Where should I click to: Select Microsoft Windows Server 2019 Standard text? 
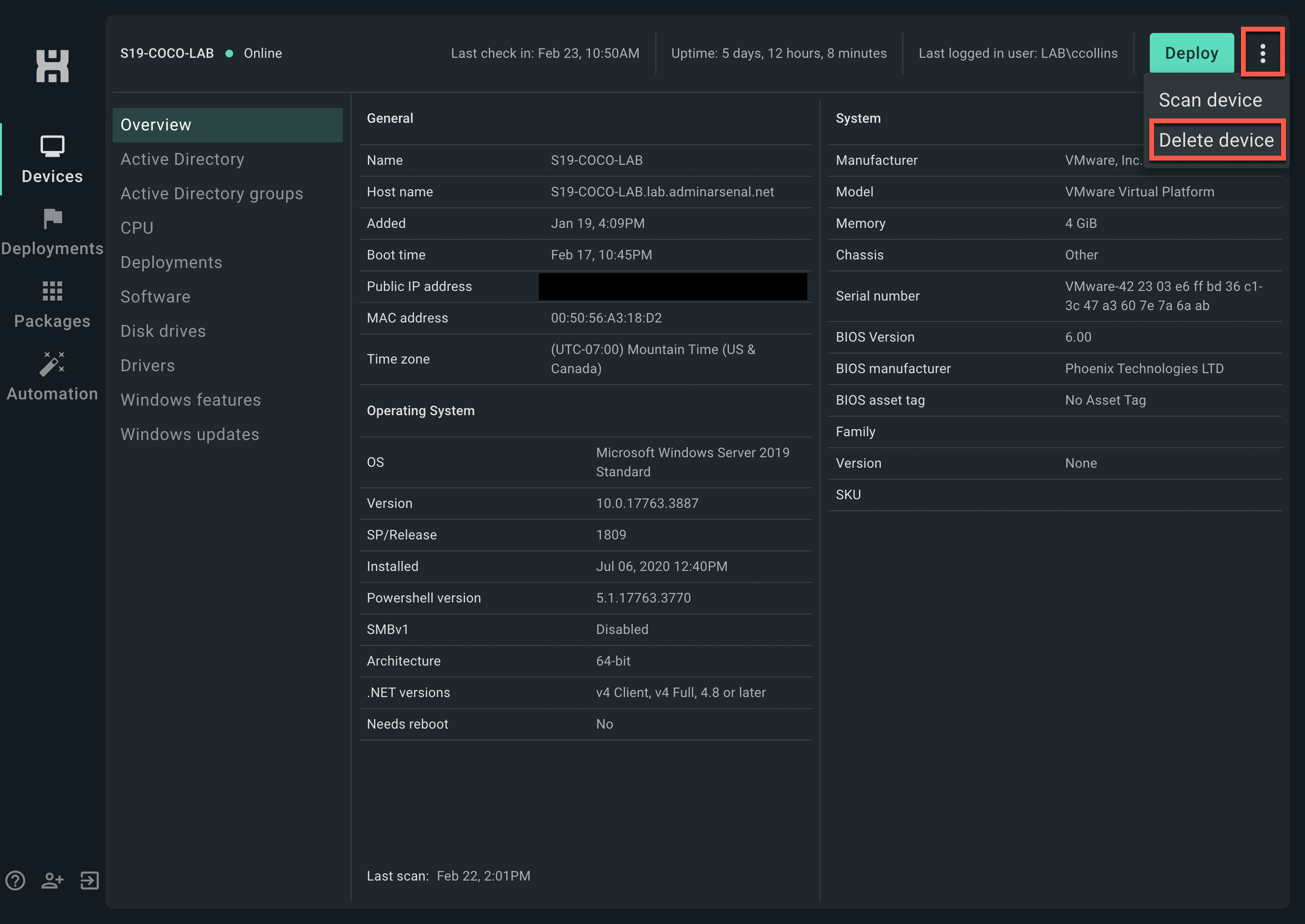click(x=692, y=462)
